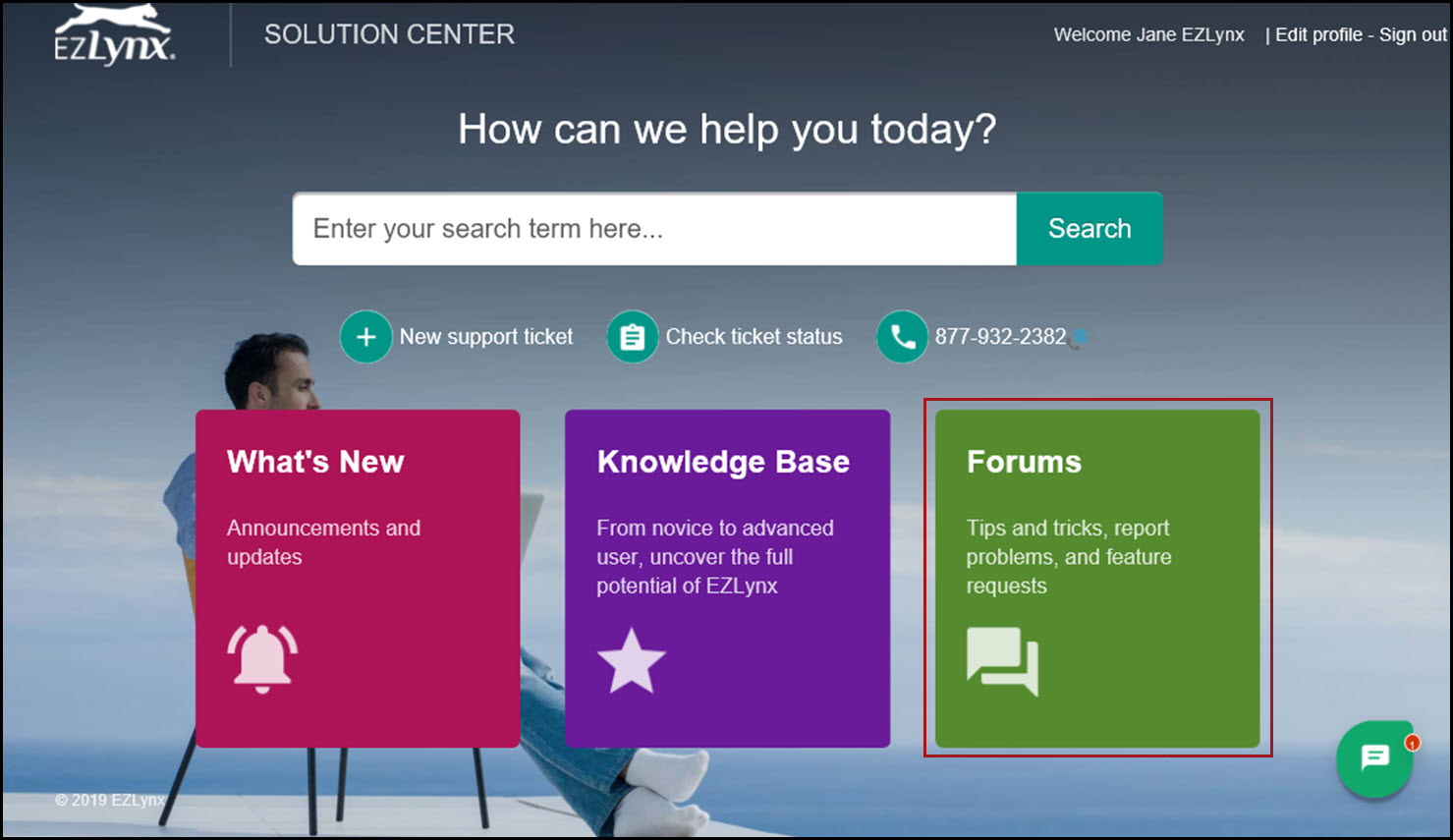Click the 'Welcome Jane EZLynx' text
Viewport: 1453px width, 840px height.
(x=1148, y=35)
